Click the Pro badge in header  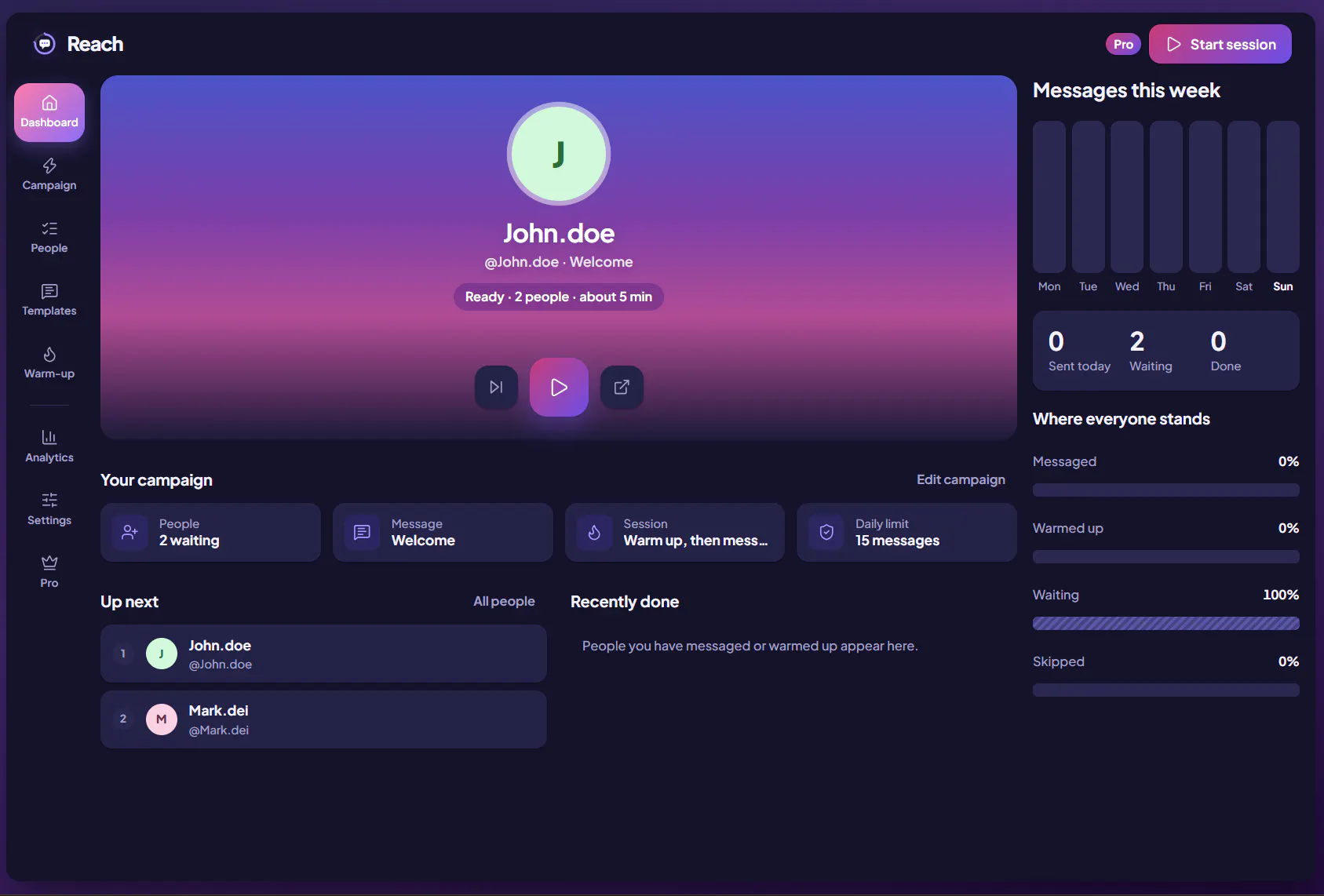(1123, 44)
